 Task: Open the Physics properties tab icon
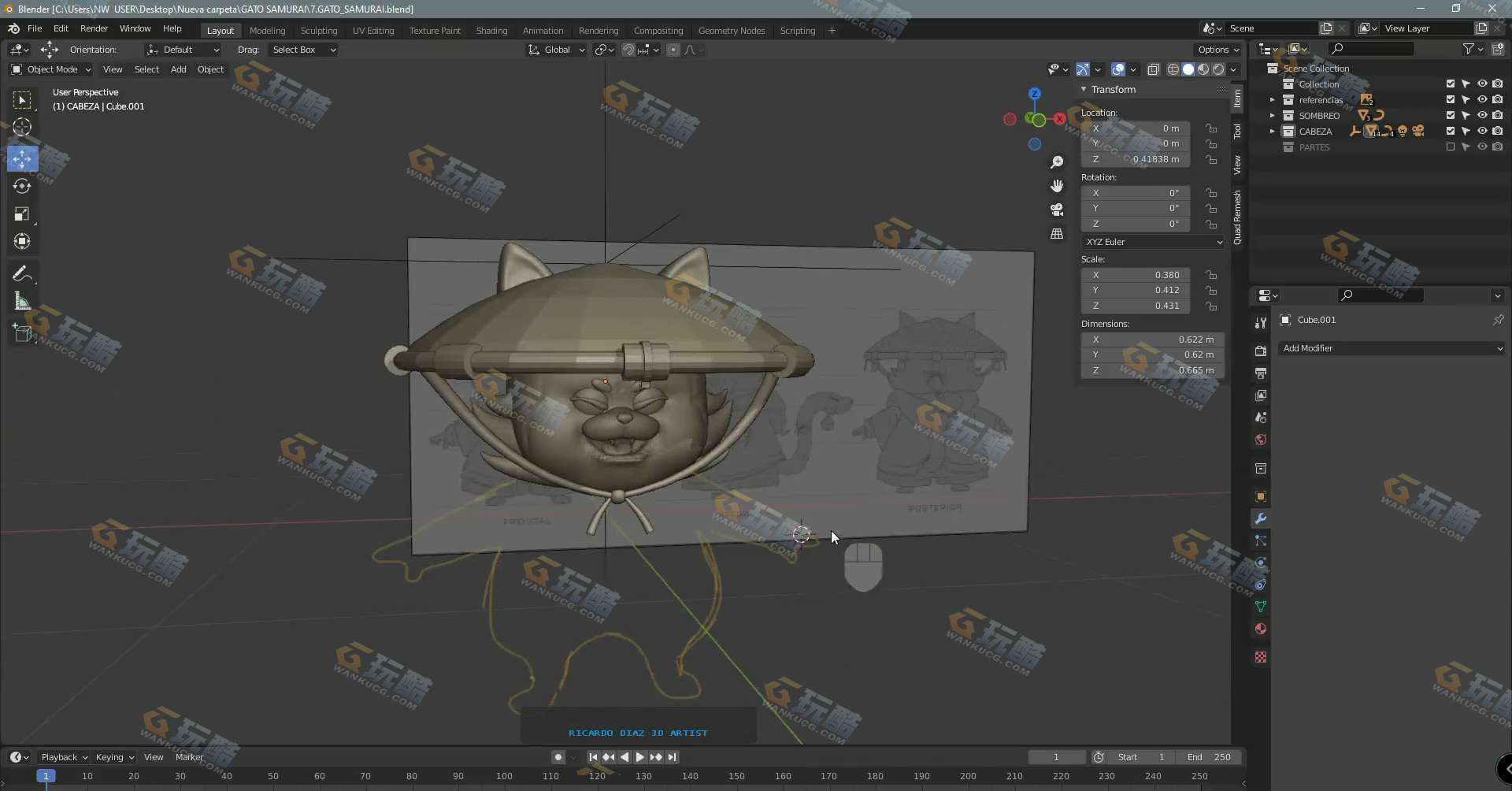(x=1261, y=563)
